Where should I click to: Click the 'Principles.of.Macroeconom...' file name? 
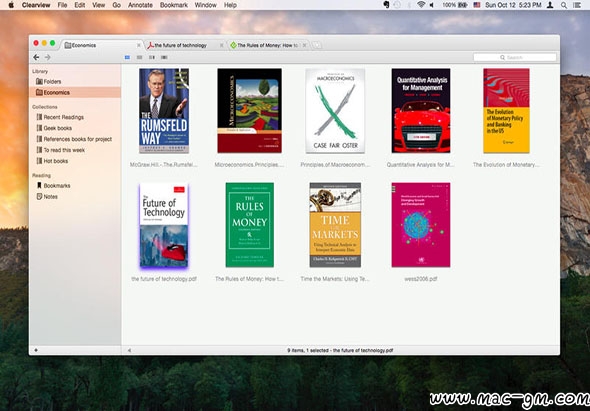tap(335, 164)
